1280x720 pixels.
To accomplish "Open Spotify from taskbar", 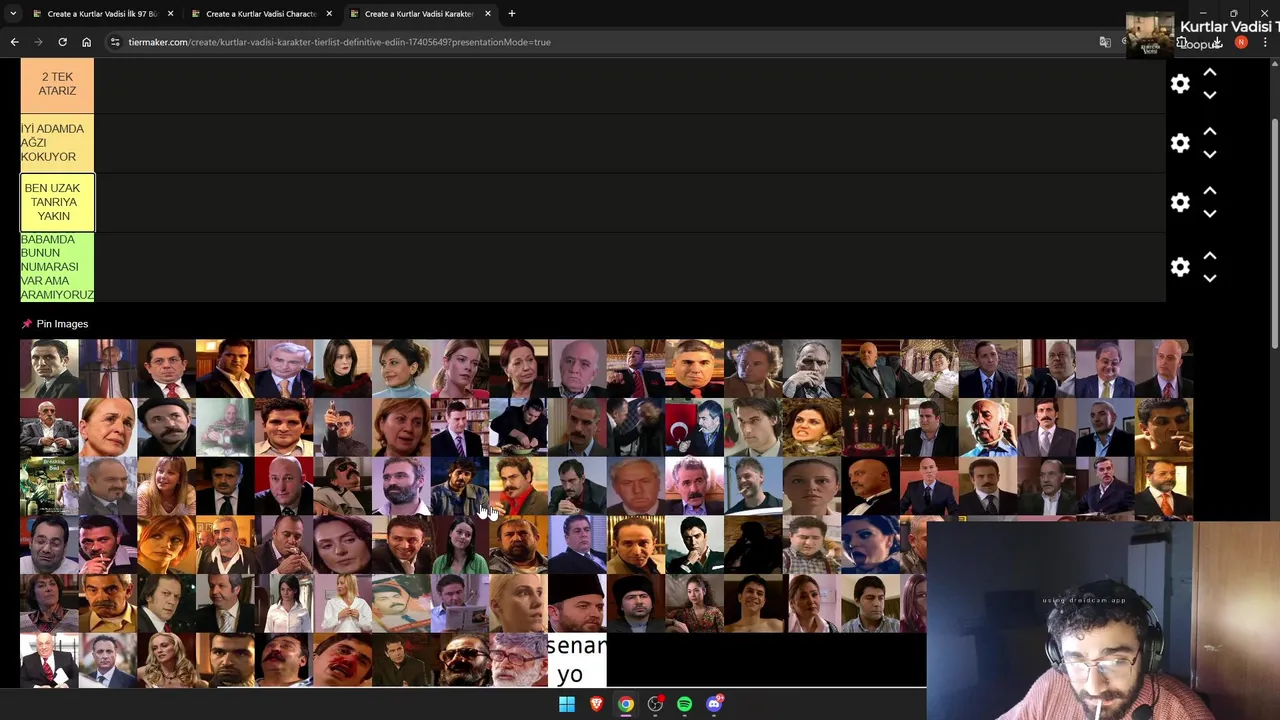I will (684, 704).
